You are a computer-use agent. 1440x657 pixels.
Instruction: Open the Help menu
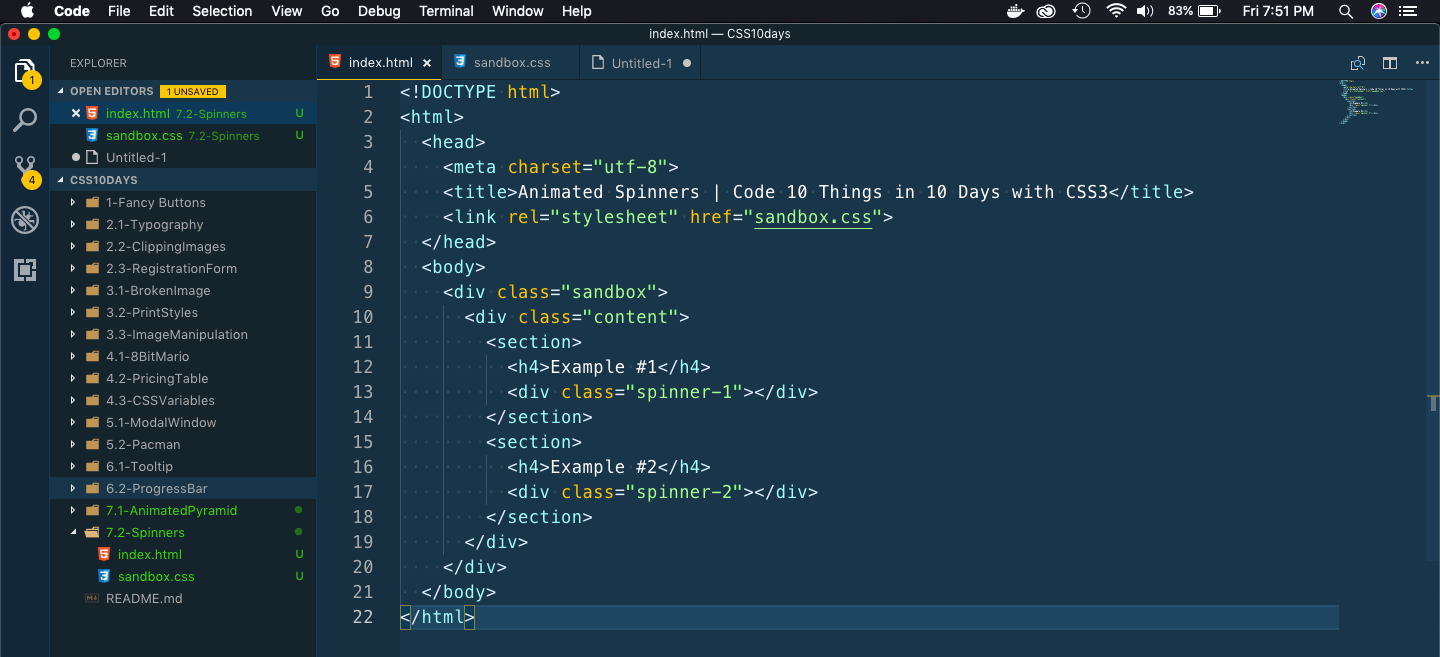[x=577, y=11]
